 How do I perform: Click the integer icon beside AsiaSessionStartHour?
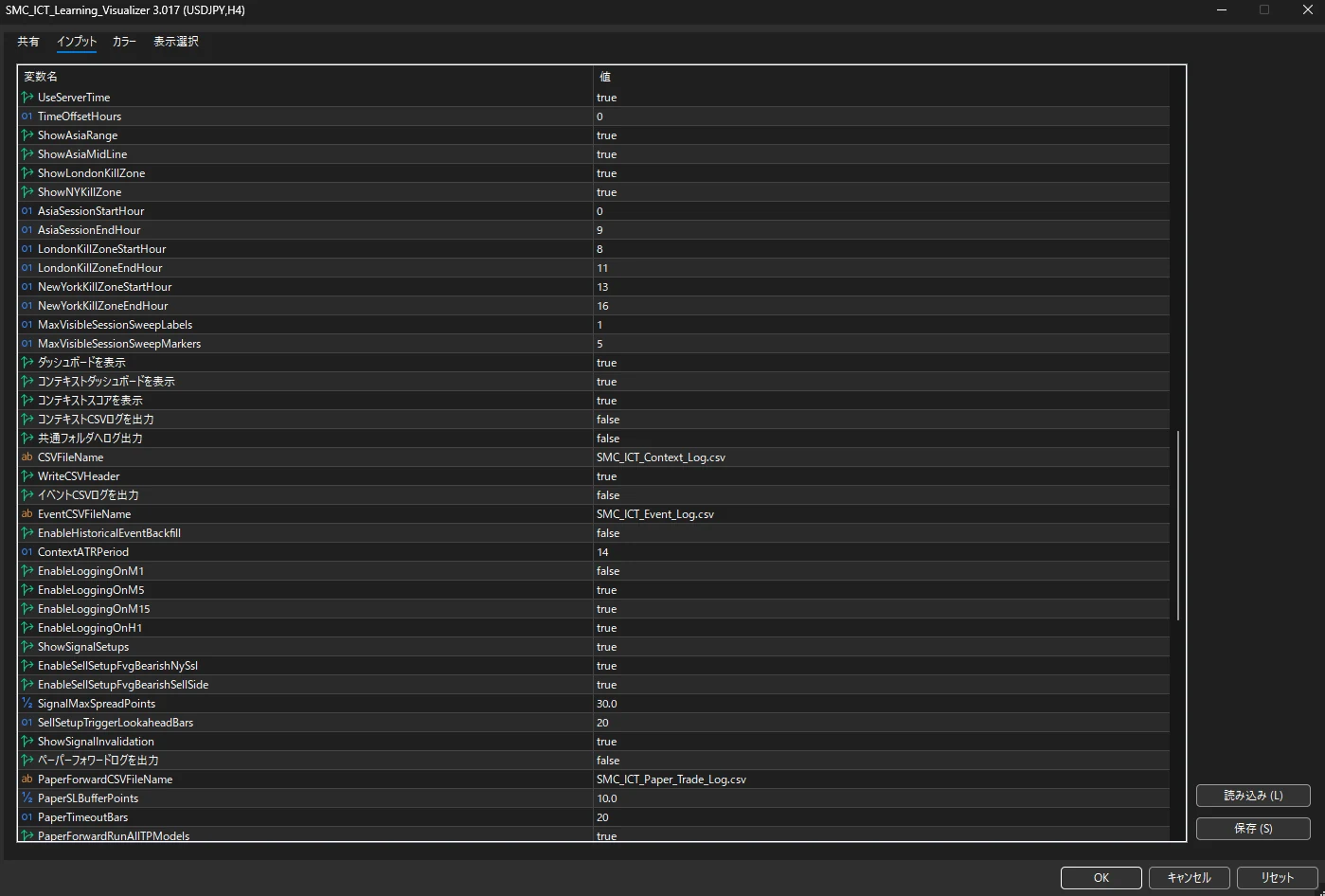click(27, 211)
